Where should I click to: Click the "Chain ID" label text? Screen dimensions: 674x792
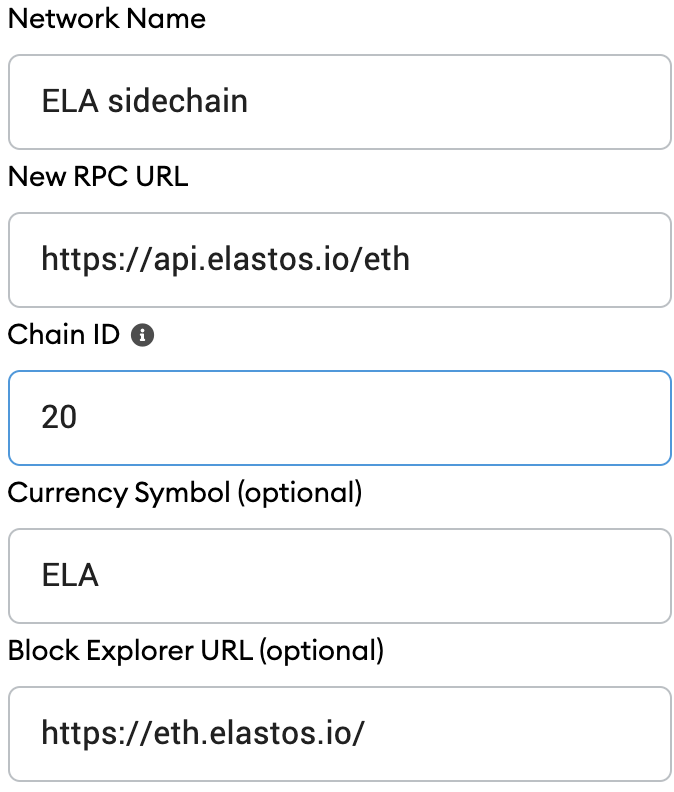click(64, 335)
